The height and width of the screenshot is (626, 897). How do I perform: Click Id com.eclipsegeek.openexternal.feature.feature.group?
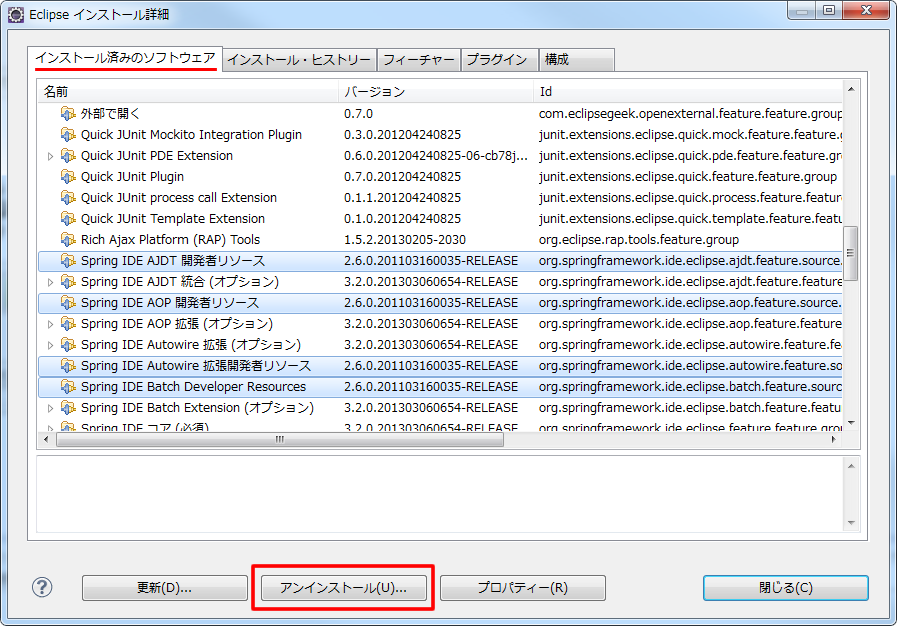pyautogui.click(x=690, y=113)
